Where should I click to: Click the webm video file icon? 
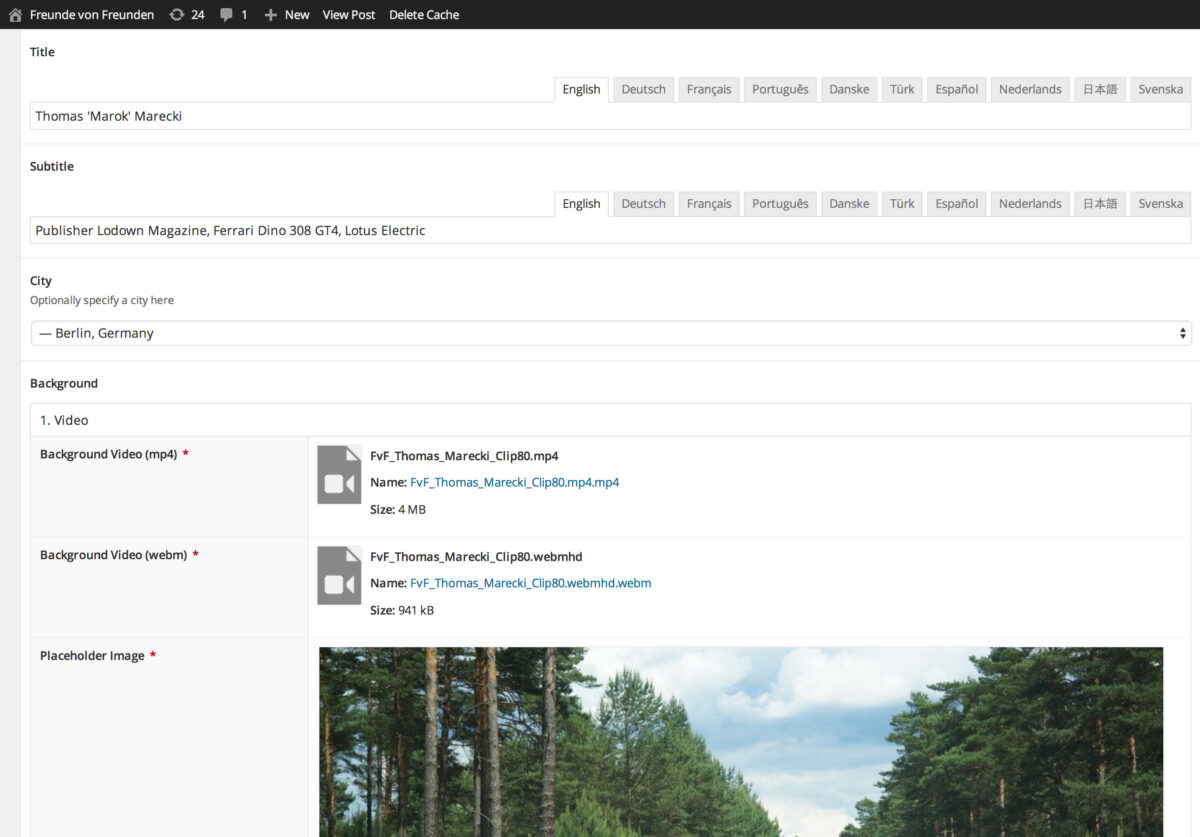click(339, 575)
